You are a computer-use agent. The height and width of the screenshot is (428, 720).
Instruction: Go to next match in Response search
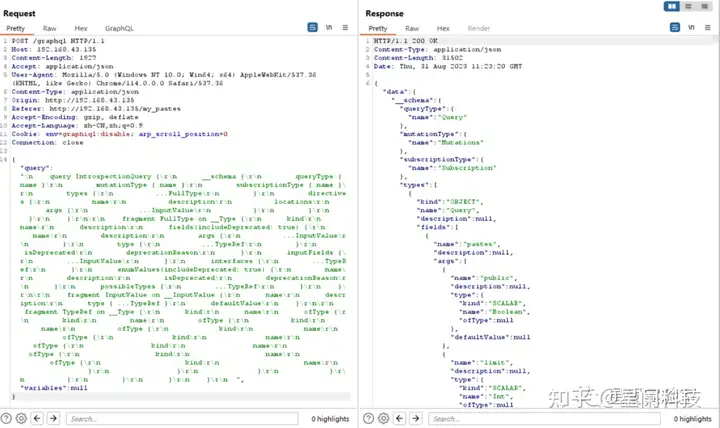(x=416, y=418)
